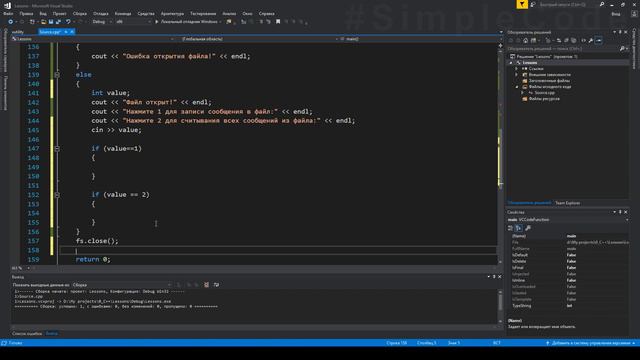
Task: Expand the Ссылки node
Action: click(x=516, y=69)
